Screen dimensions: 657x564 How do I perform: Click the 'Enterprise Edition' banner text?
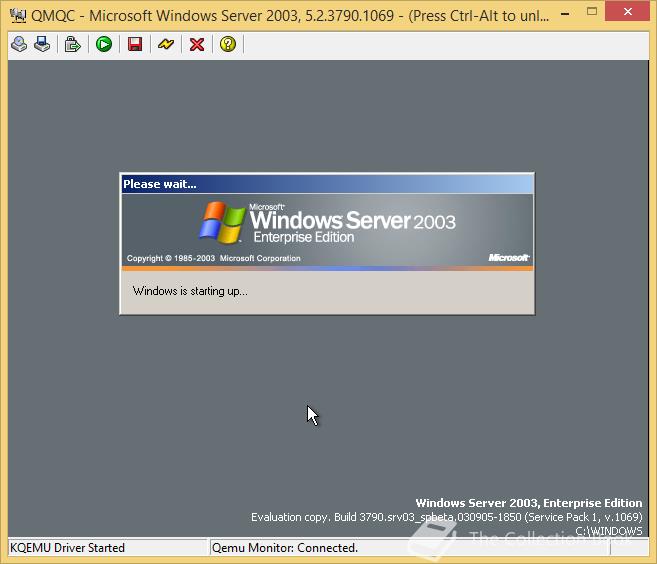[304, 237]
